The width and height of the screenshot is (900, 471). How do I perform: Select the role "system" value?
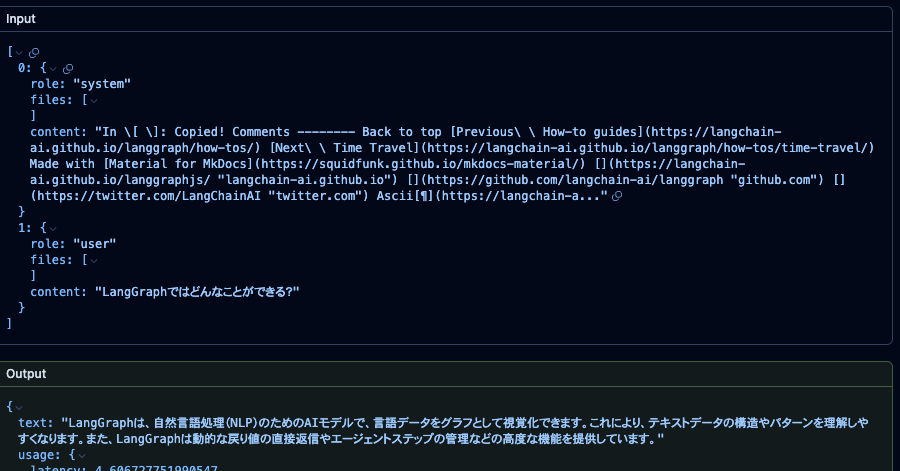click(102, 84)
